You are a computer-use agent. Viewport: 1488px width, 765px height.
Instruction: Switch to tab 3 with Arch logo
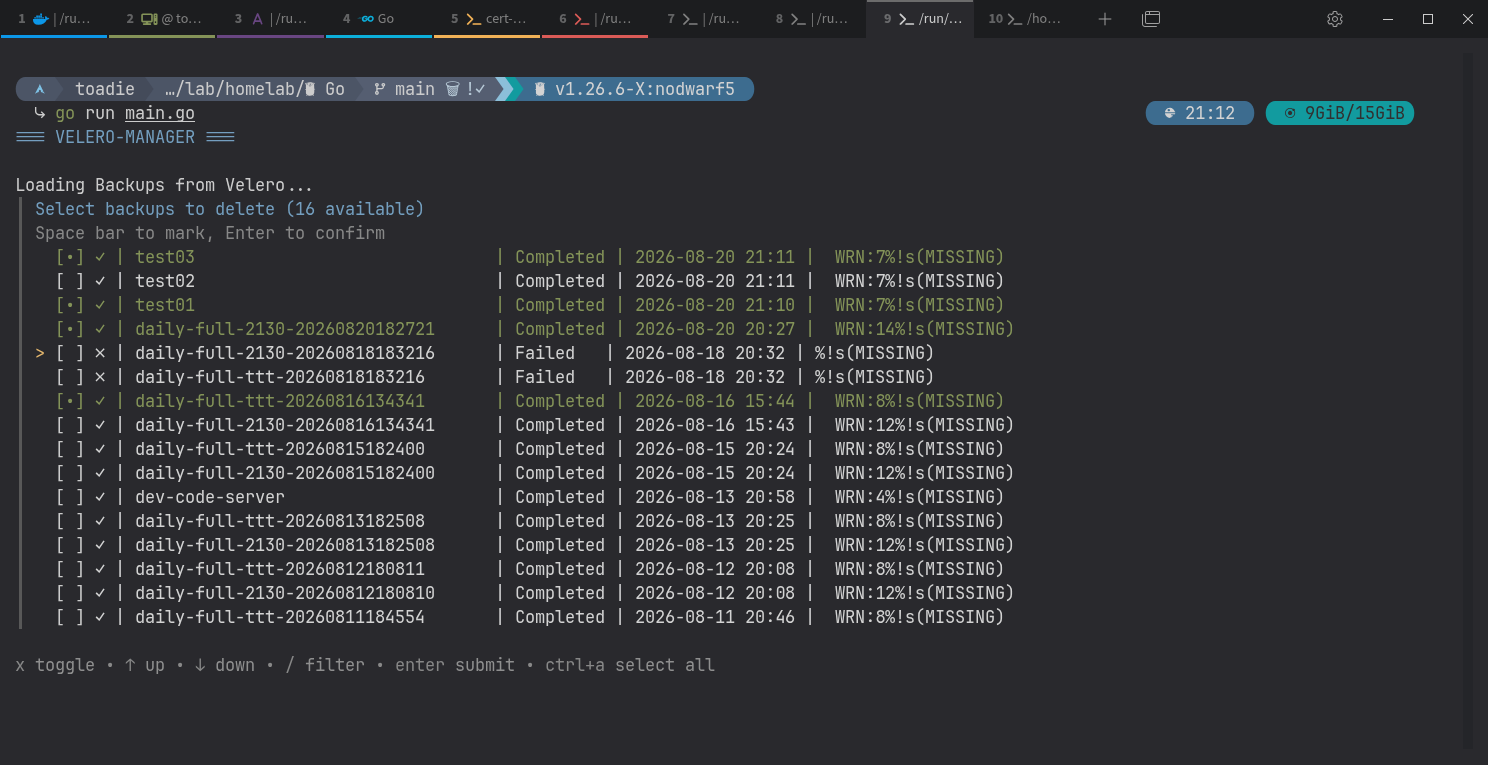tap(270, 19)
